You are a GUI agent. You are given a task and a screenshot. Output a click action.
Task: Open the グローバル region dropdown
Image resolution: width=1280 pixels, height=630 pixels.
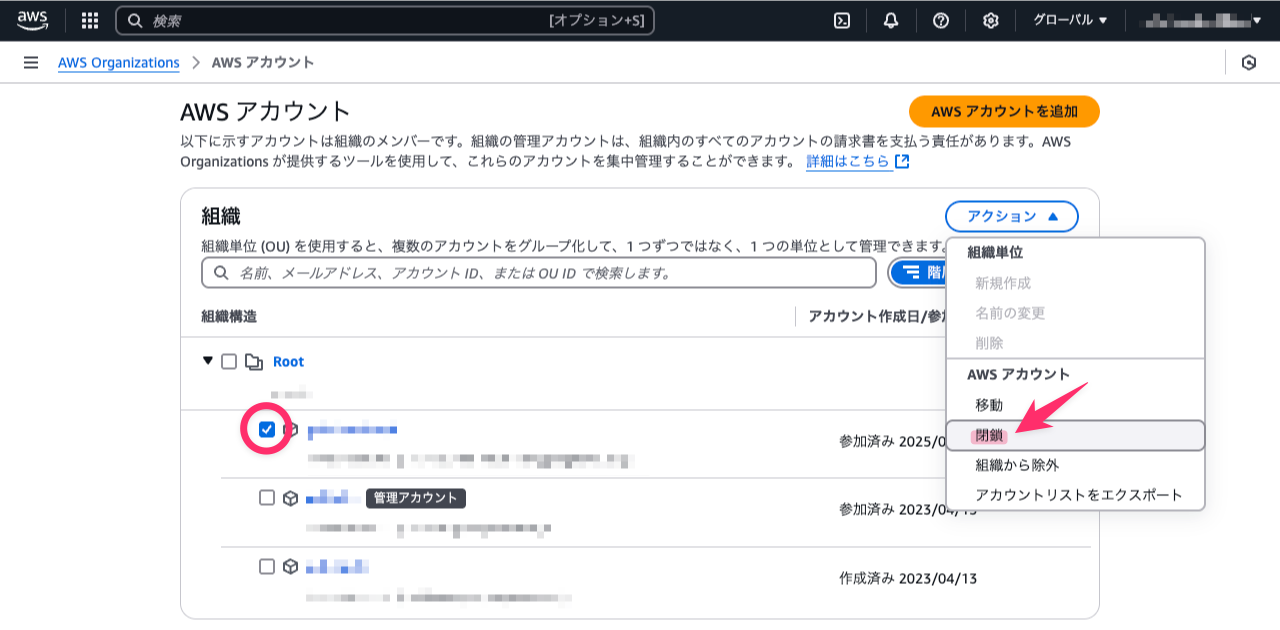tap(1070, 20)
